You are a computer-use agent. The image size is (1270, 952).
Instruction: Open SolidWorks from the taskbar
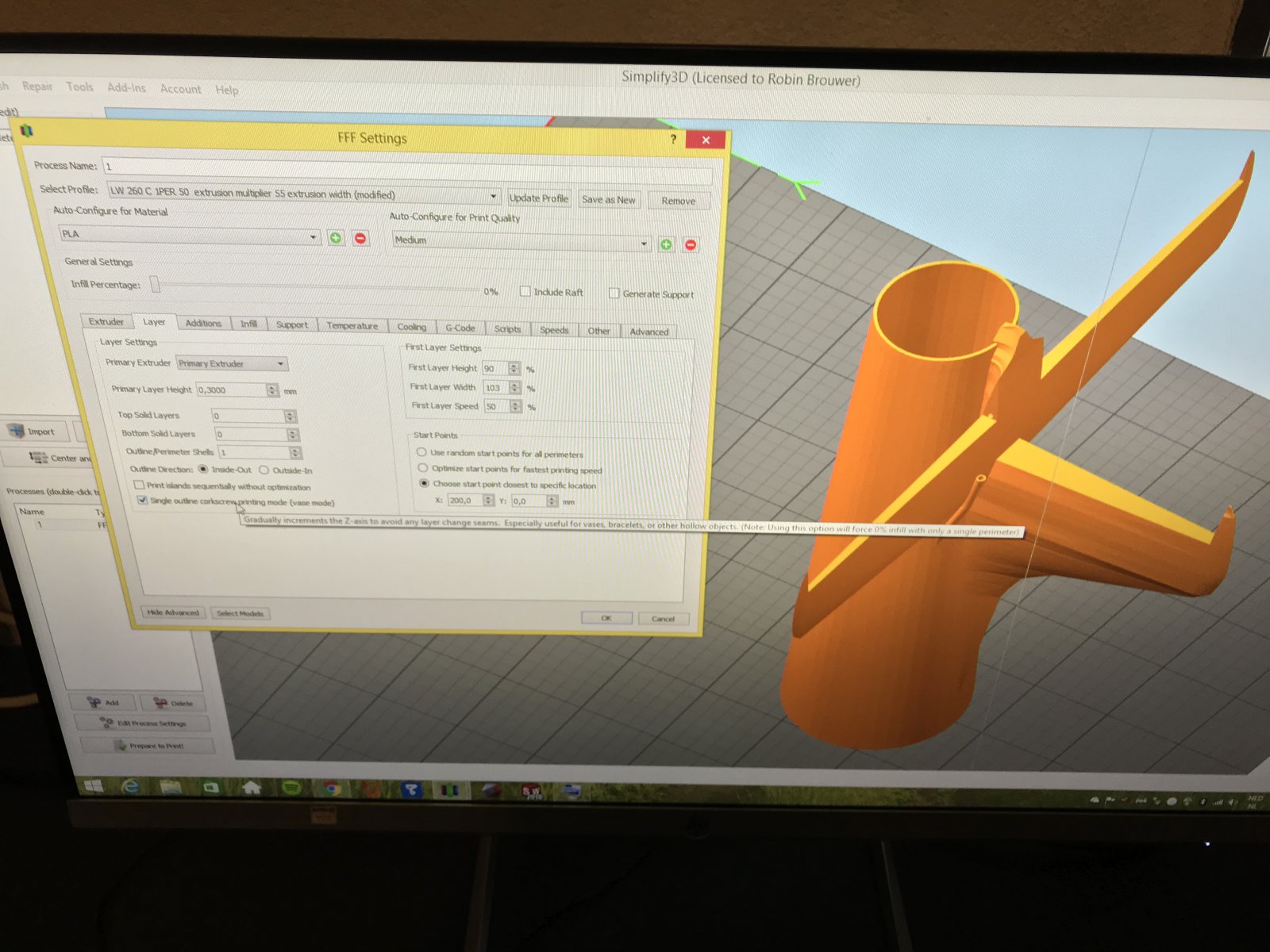coord(531,791)
